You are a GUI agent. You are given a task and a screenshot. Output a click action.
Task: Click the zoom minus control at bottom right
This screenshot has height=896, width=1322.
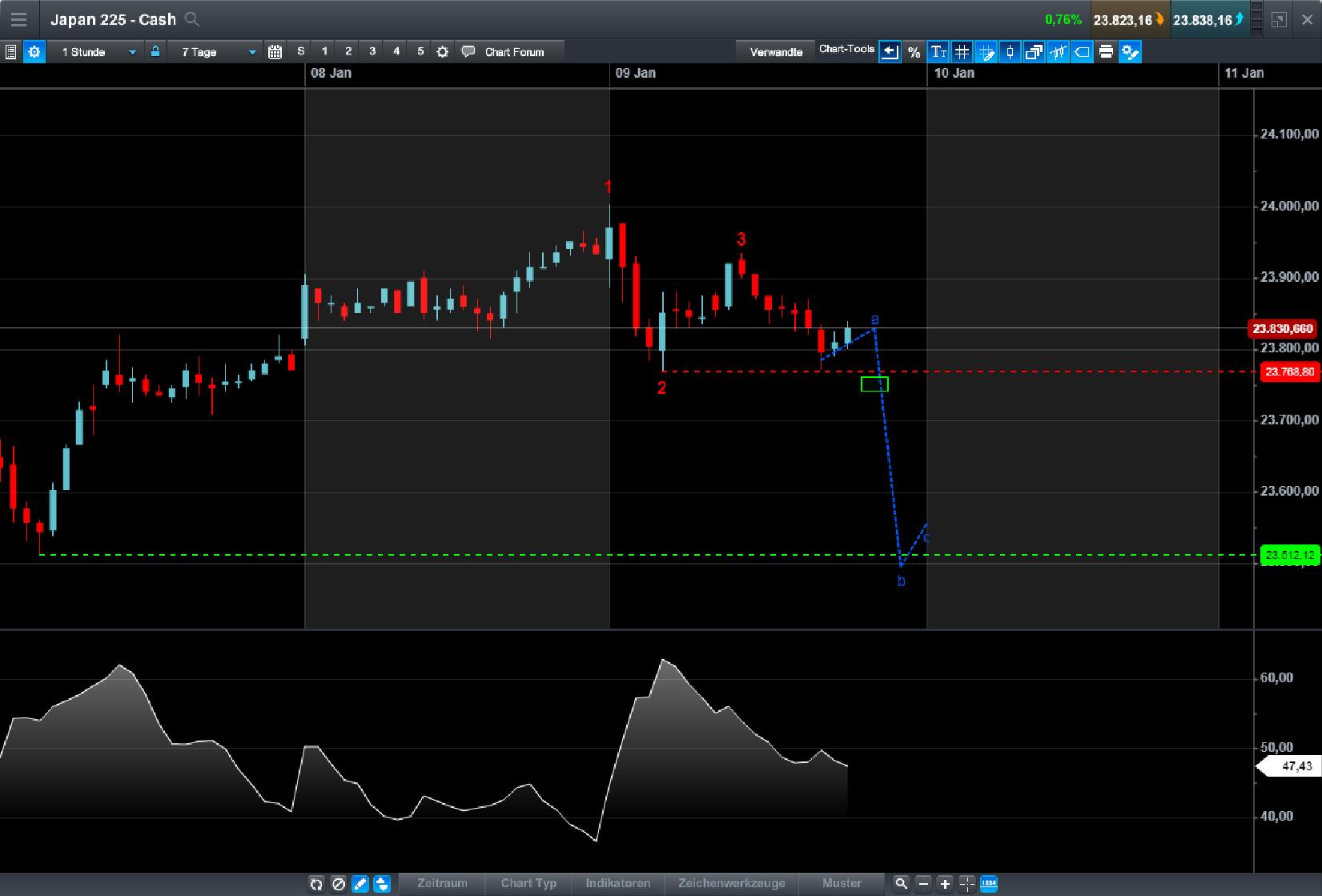[925, 884]
